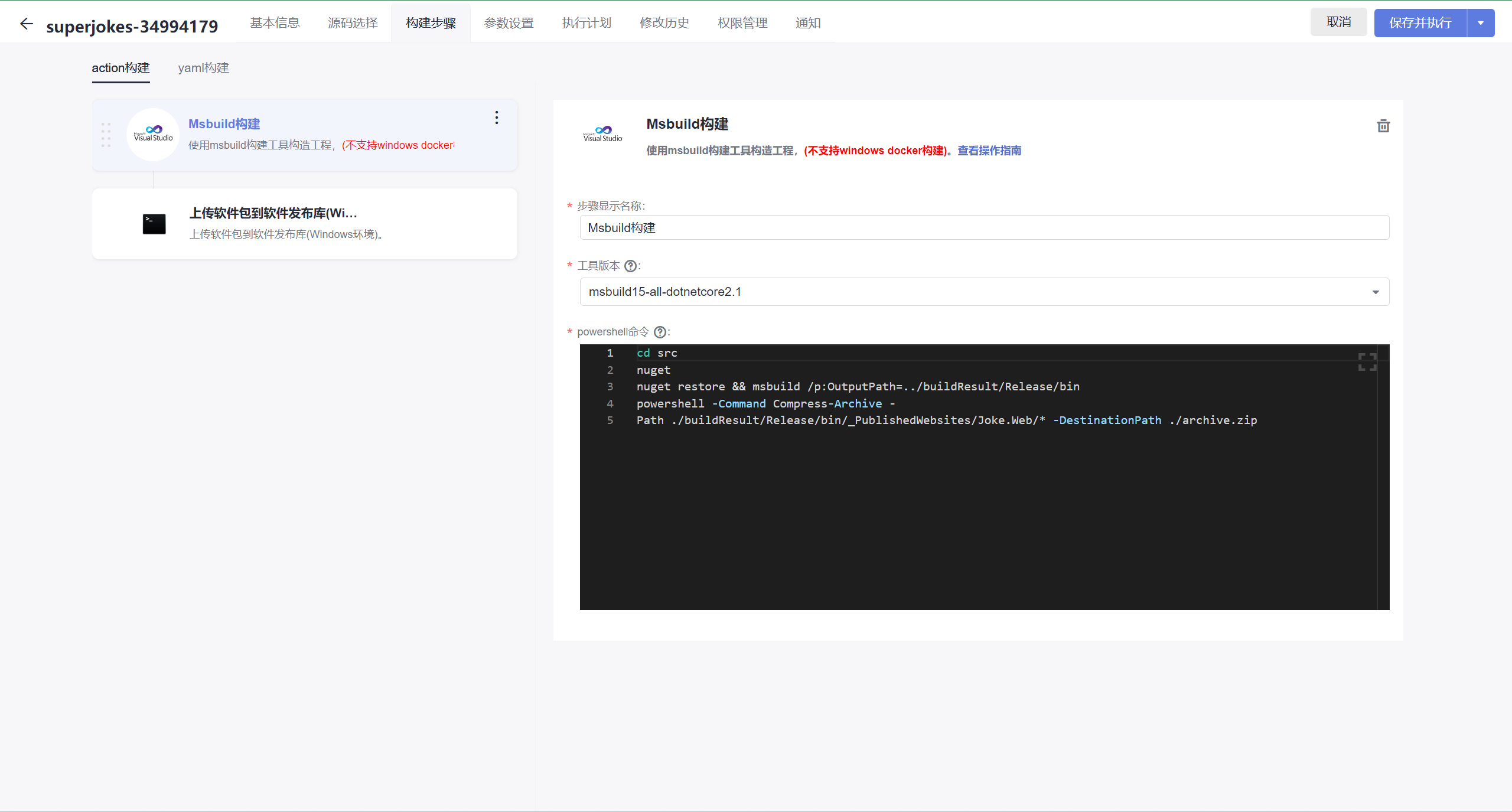Select the action构建 sub-tab
The width and height of the screenshot is (1512, 812).
(120, 68)
